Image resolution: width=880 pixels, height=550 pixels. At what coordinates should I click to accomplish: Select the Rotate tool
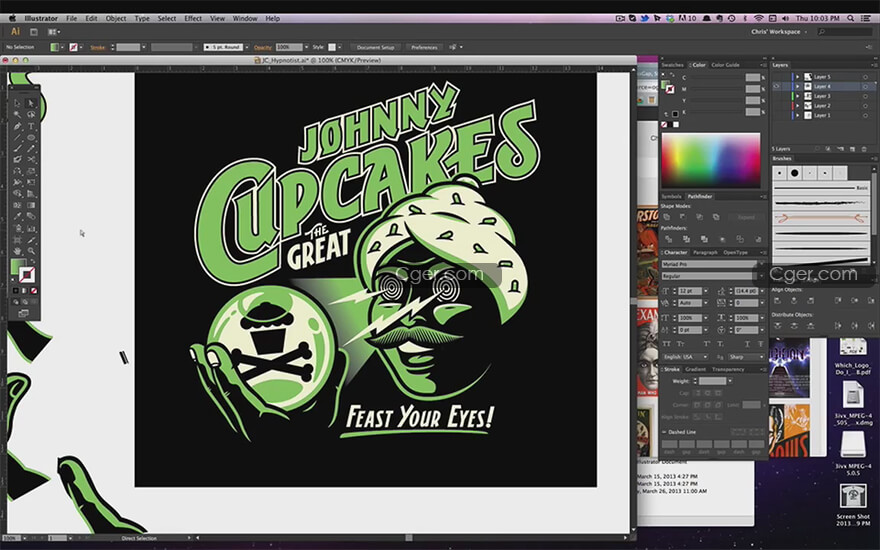pyautogui.click(x=17, y=171)
